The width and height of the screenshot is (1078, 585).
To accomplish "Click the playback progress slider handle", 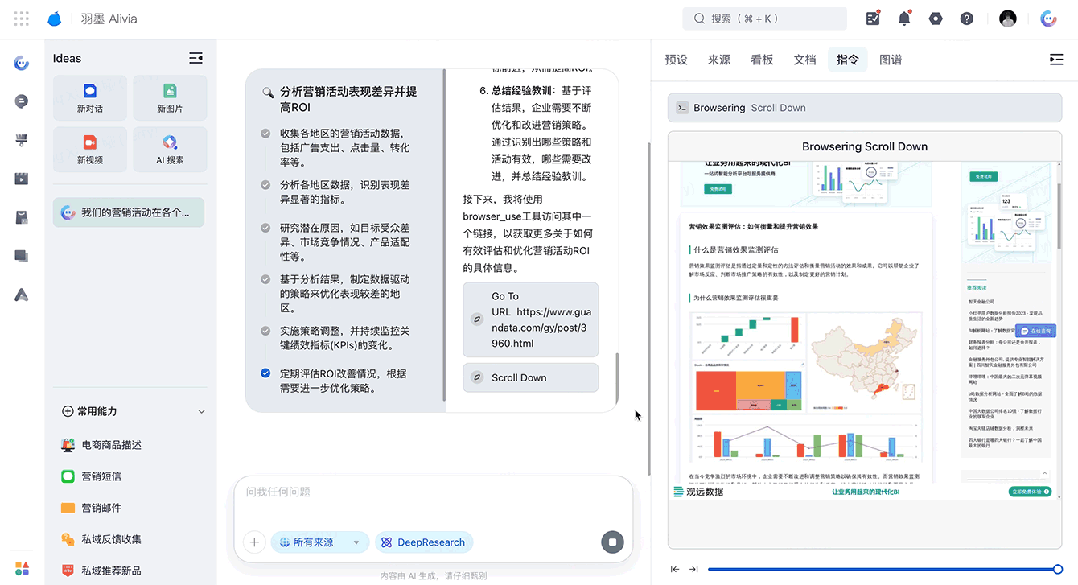I will 1057,569.
